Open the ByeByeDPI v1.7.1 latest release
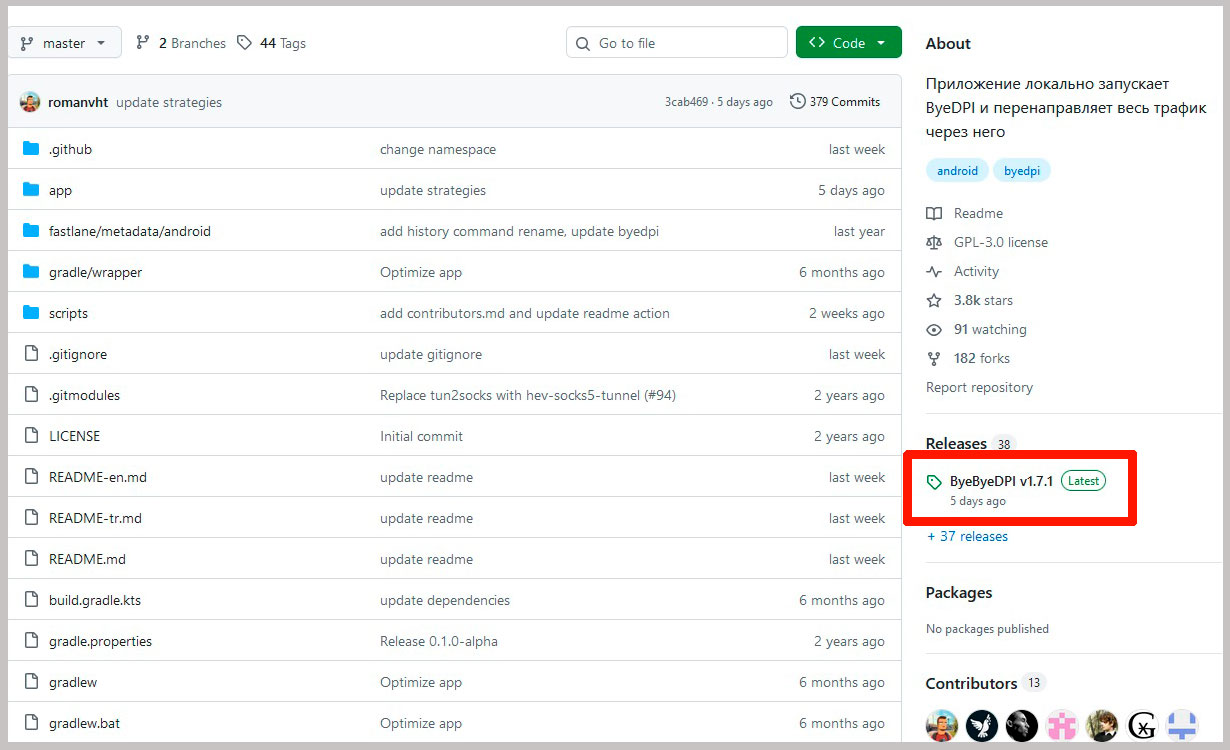Viewport: 1230px width, 750px height. [x=1001, y=481]
